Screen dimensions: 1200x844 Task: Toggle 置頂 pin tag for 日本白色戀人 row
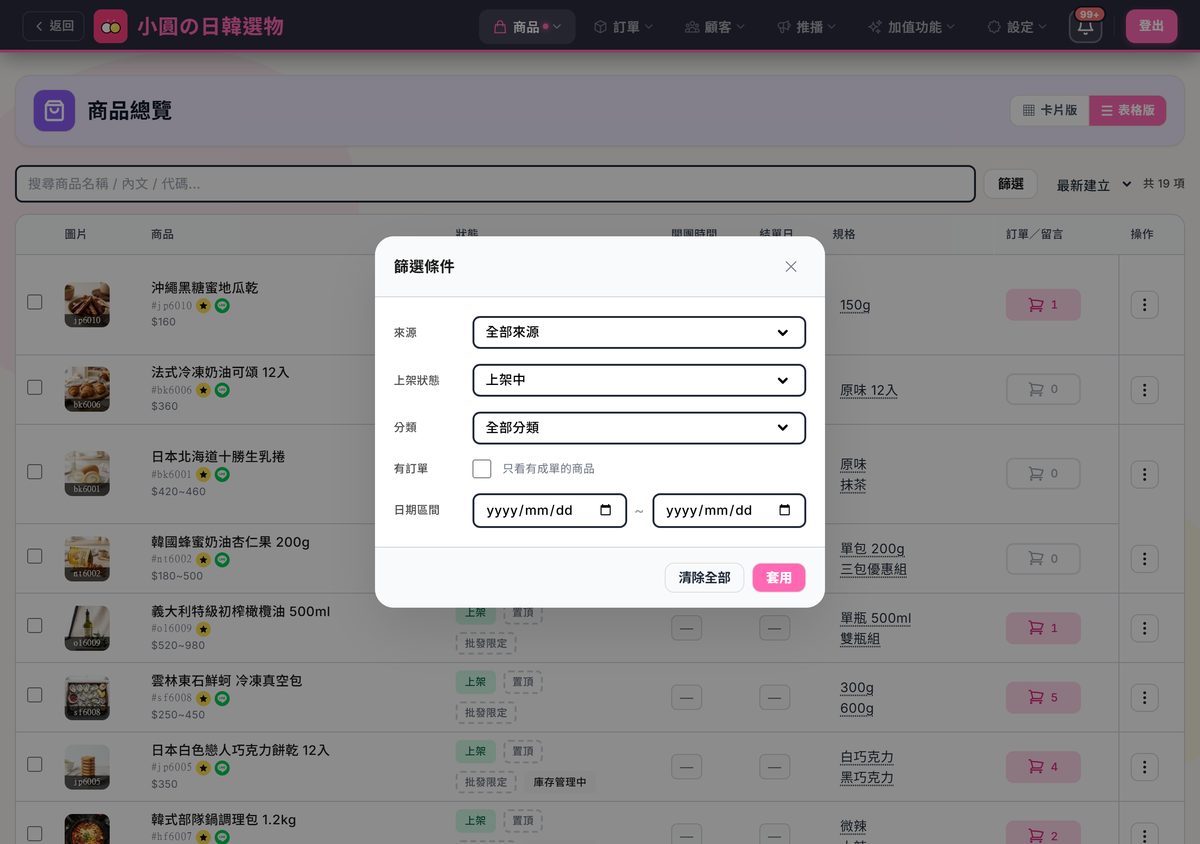pyautogui.click(x=522, y=751)
